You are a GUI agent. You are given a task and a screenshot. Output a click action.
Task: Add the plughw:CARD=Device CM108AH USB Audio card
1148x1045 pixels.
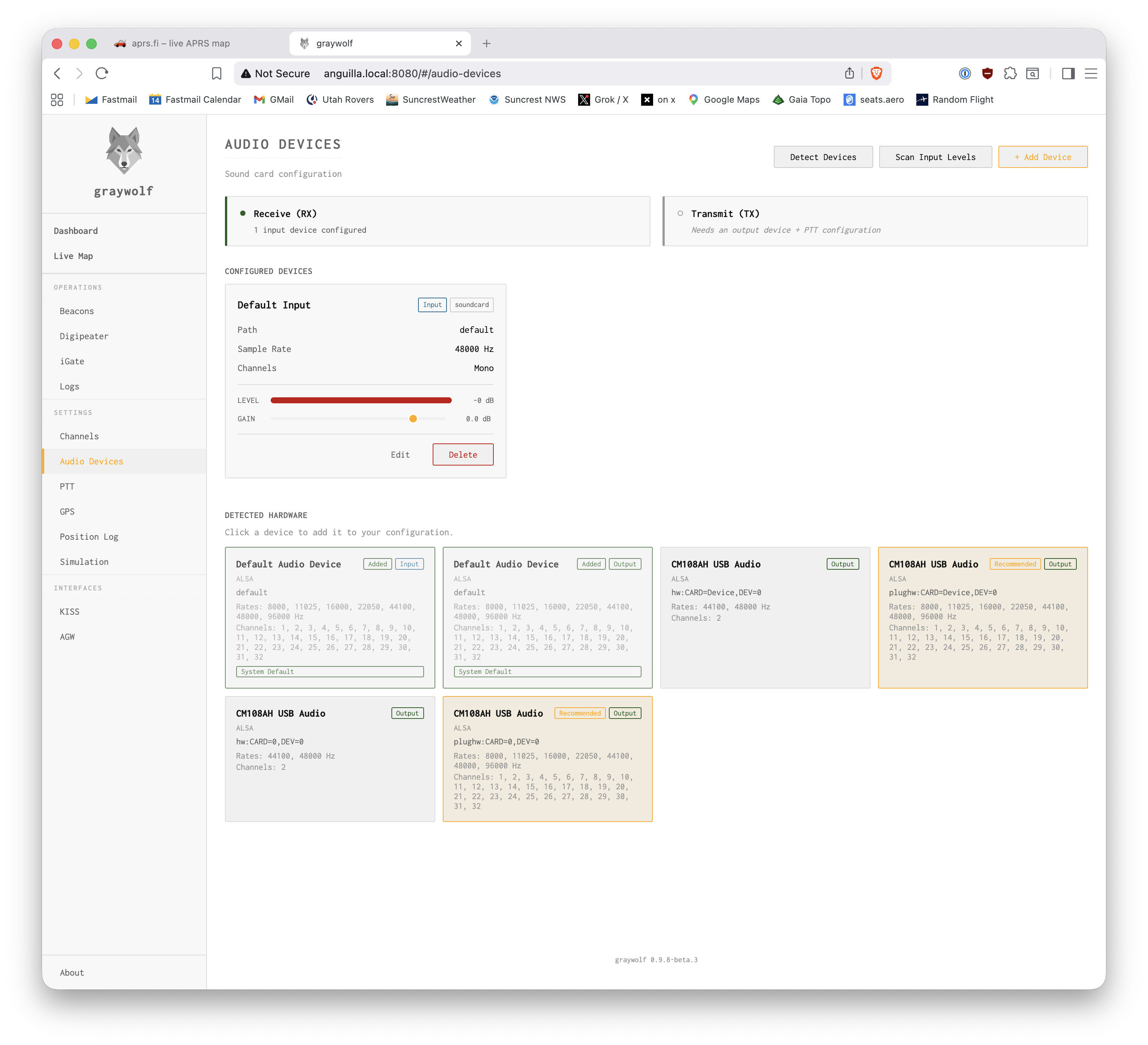pos(982,618)
